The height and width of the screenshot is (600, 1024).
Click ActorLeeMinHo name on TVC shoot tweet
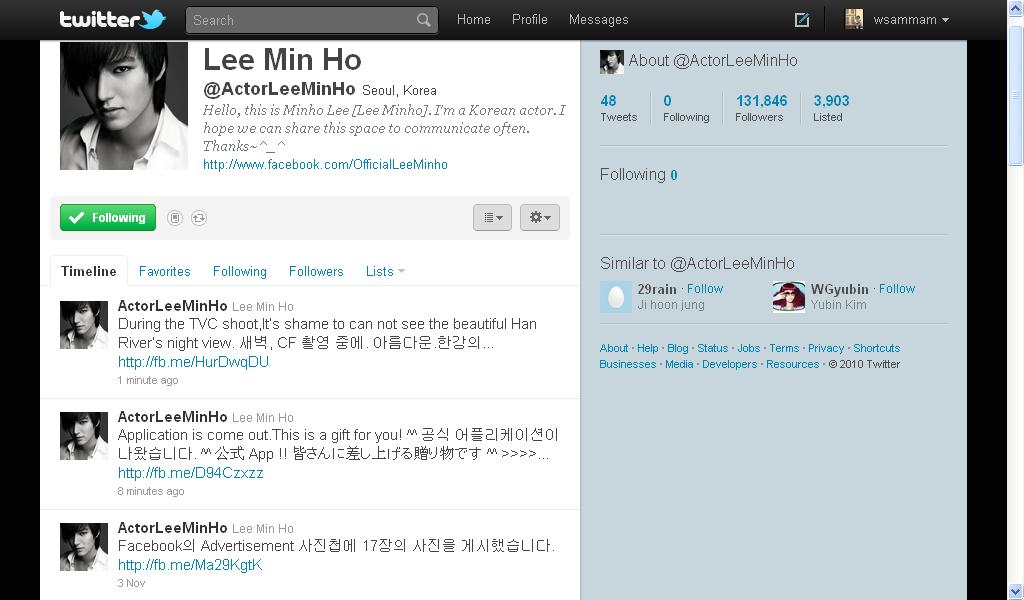172,306
